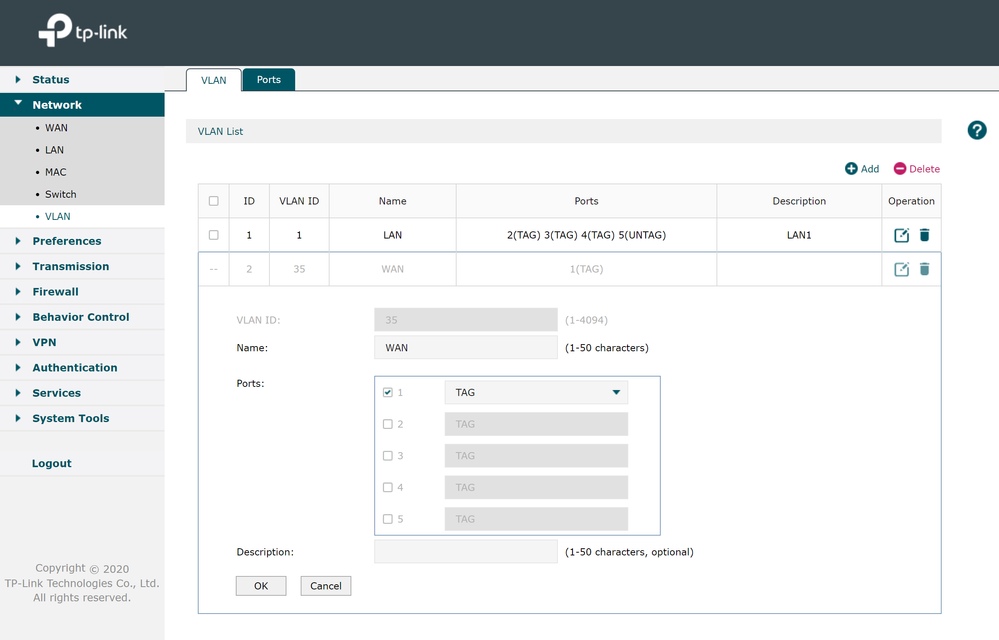Edit the LAN VLAN entry
Screen dimensions: 999x640
point(901,235)
